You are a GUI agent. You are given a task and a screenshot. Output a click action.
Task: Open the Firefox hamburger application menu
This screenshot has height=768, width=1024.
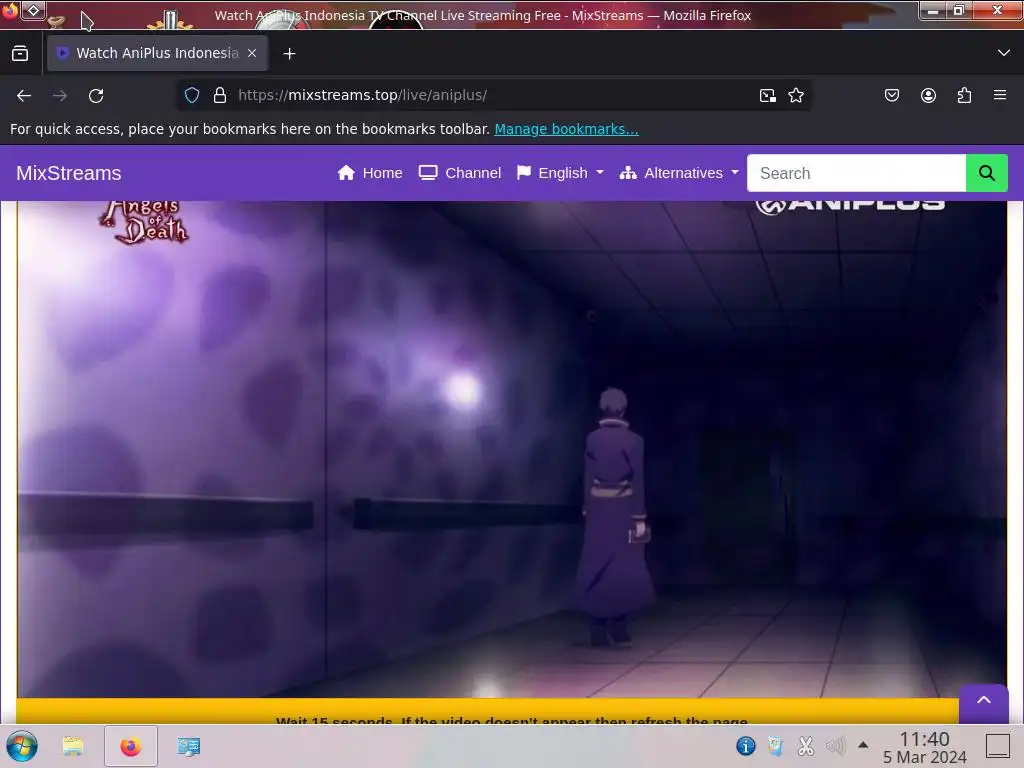tap(1000, 95)
